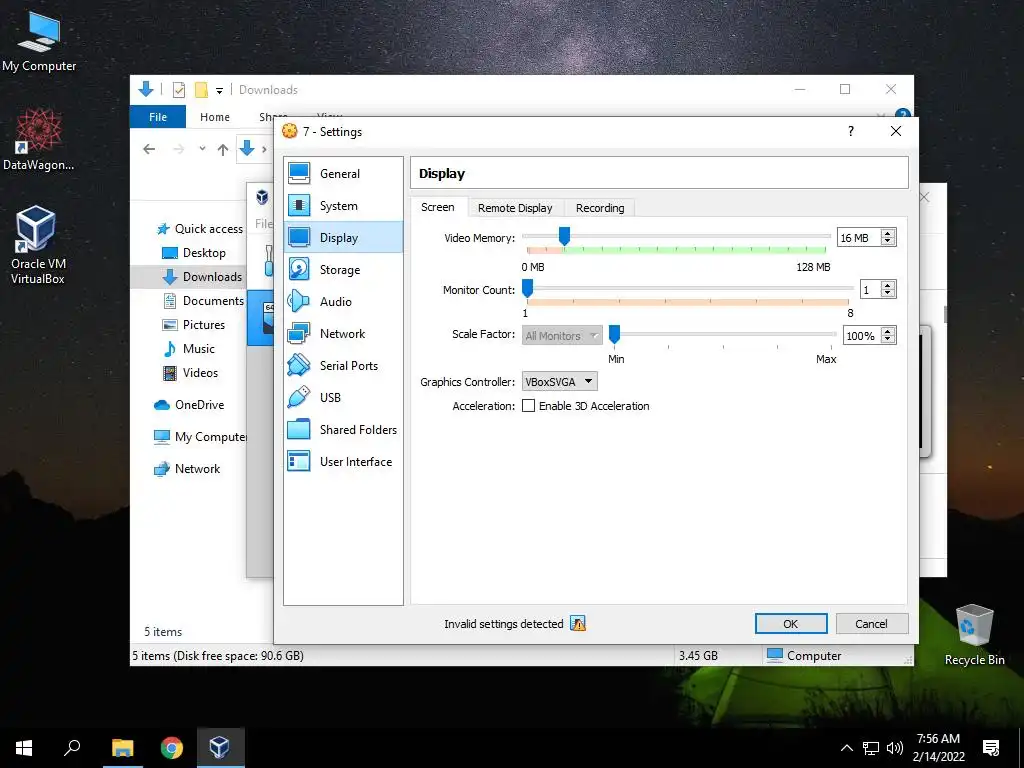Open Shared Folders settings category
The width and height of the screenshot is (1024, 768).
pyautogui.click(x=344, y=430)
